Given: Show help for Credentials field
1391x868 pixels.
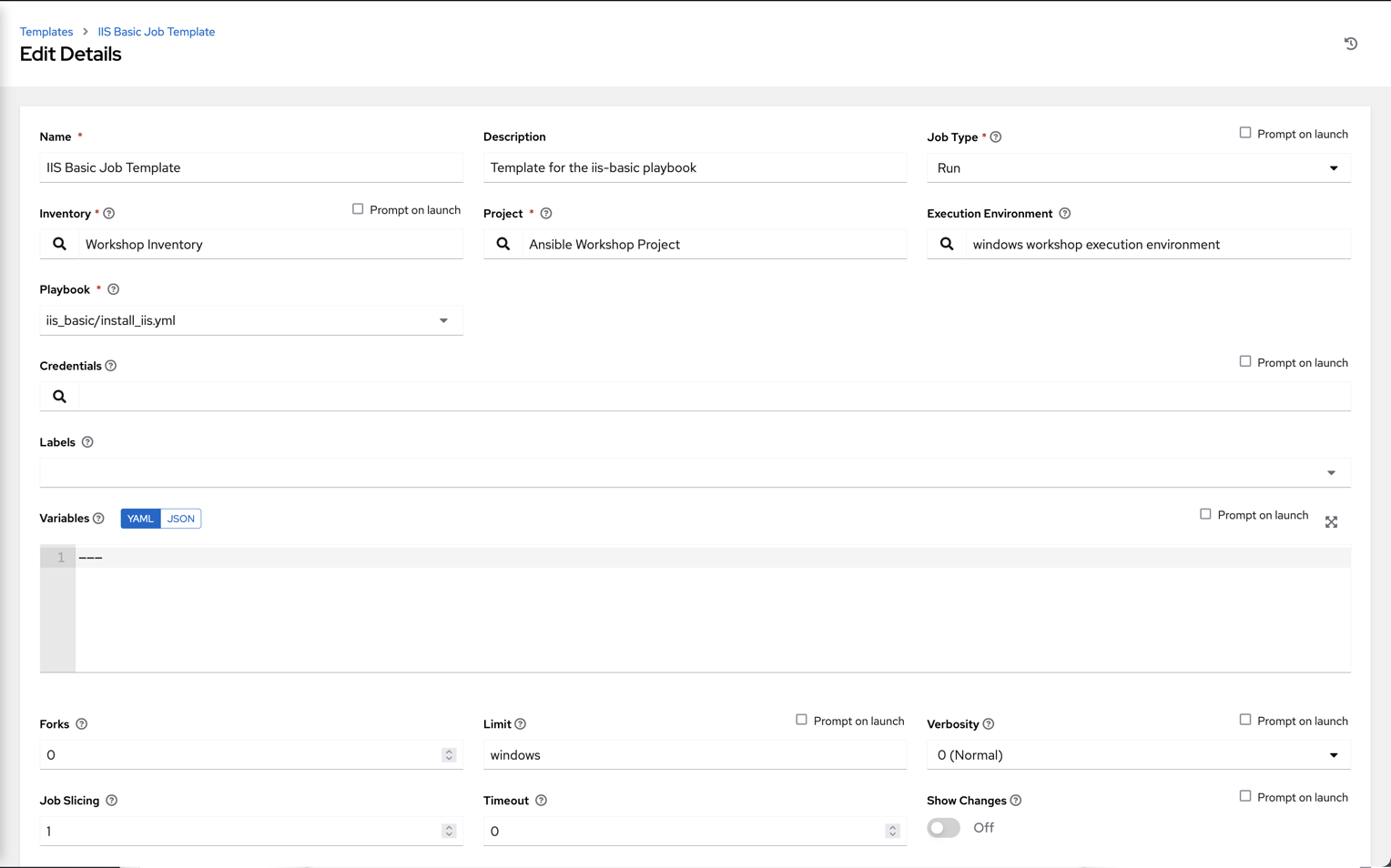Looking at the screenshot, I should click(111, 366).
